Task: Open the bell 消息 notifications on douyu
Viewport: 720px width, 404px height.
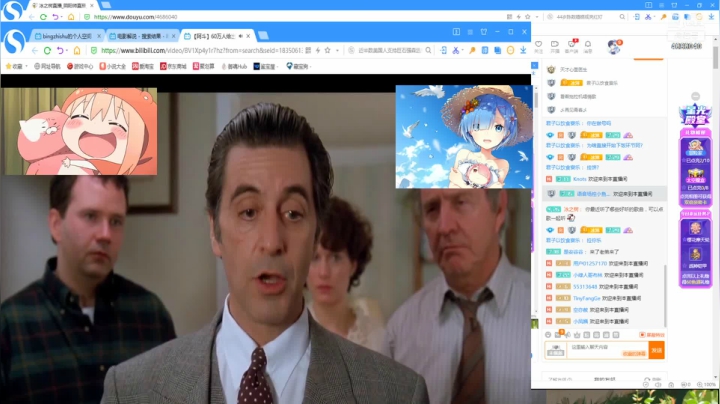Action: (588, 46)
